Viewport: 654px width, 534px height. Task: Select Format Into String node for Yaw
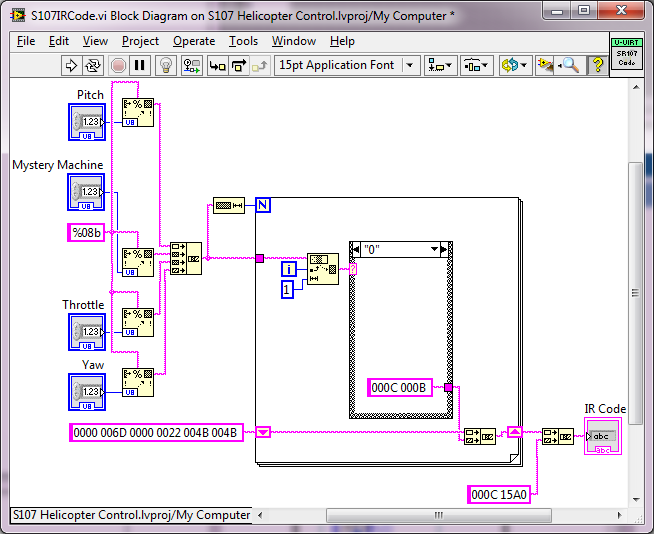point(138,383)
